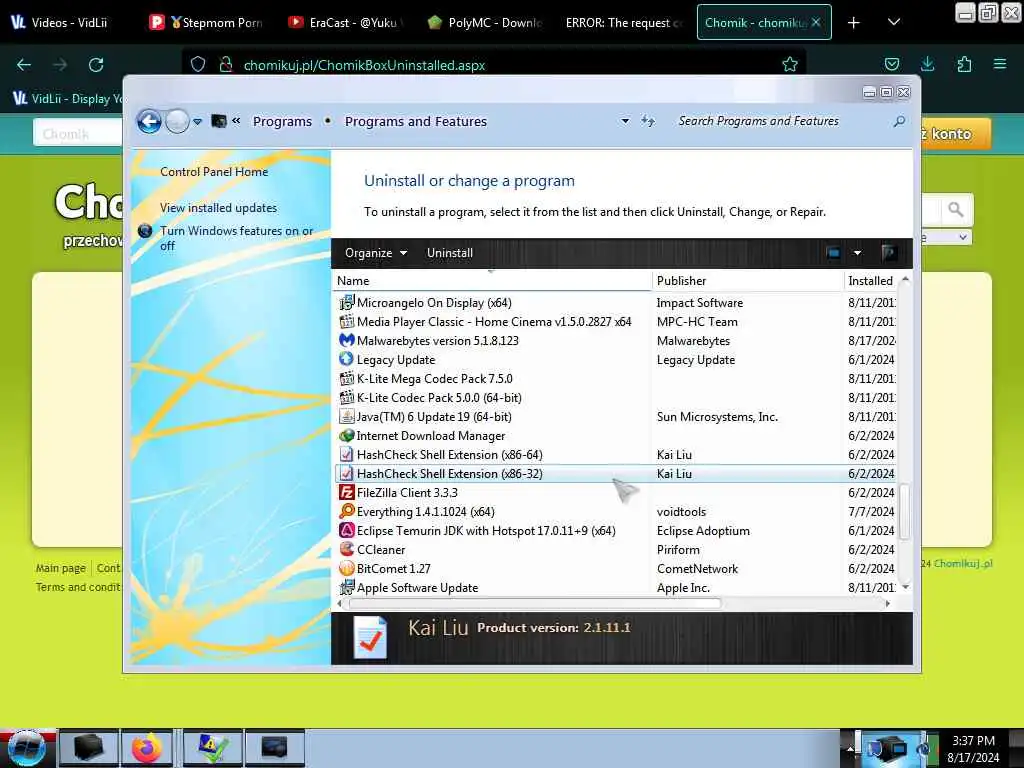The image size is (1024, 768).
Task: Open the Programs breadcrumb
Action: click(x=282, y=121)
